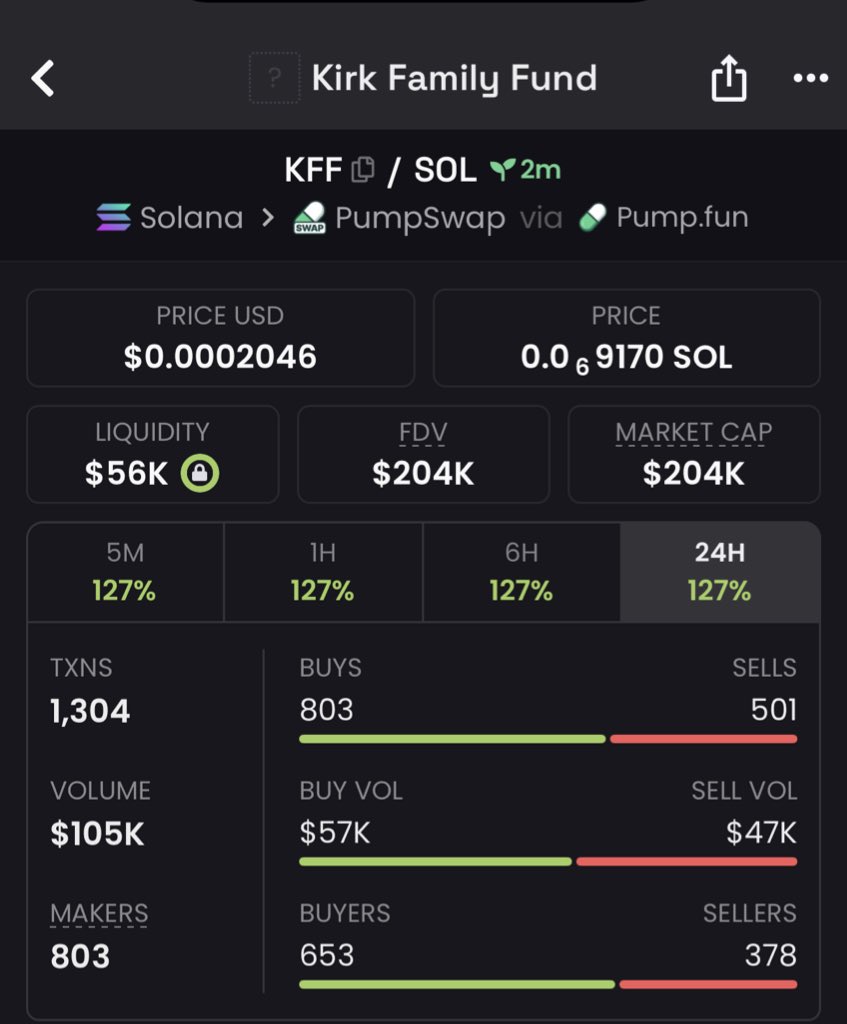Tap the buys versus sells ratio bar
This screenshot has width=847, height=1024.
tap(548, 739)
